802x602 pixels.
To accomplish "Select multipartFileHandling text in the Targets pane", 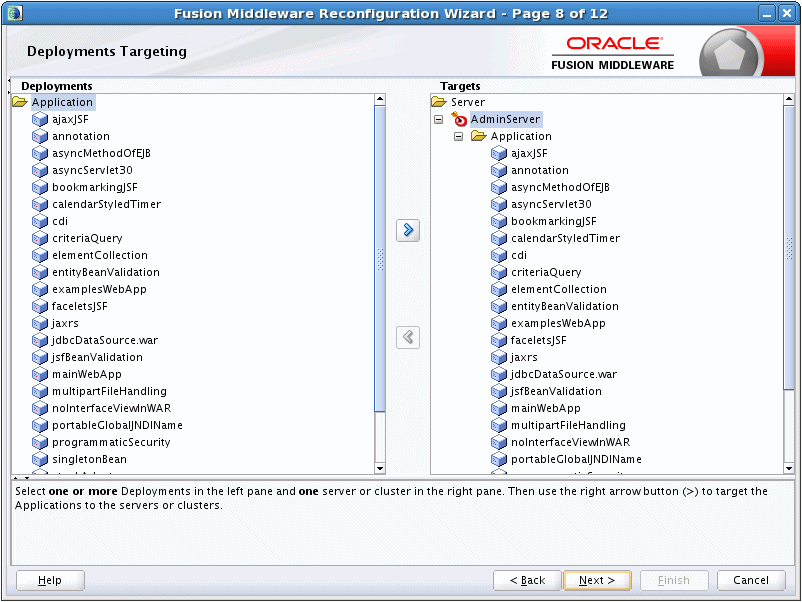I will [568, 425].
